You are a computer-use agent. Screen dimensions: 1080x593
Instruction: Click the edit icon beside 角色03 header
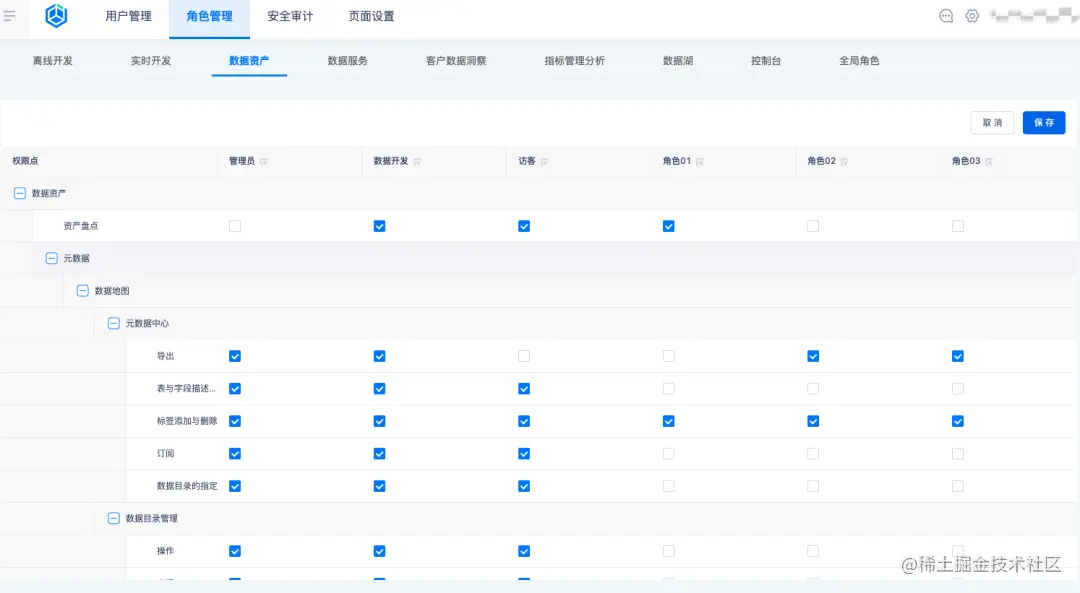point(986,161)
